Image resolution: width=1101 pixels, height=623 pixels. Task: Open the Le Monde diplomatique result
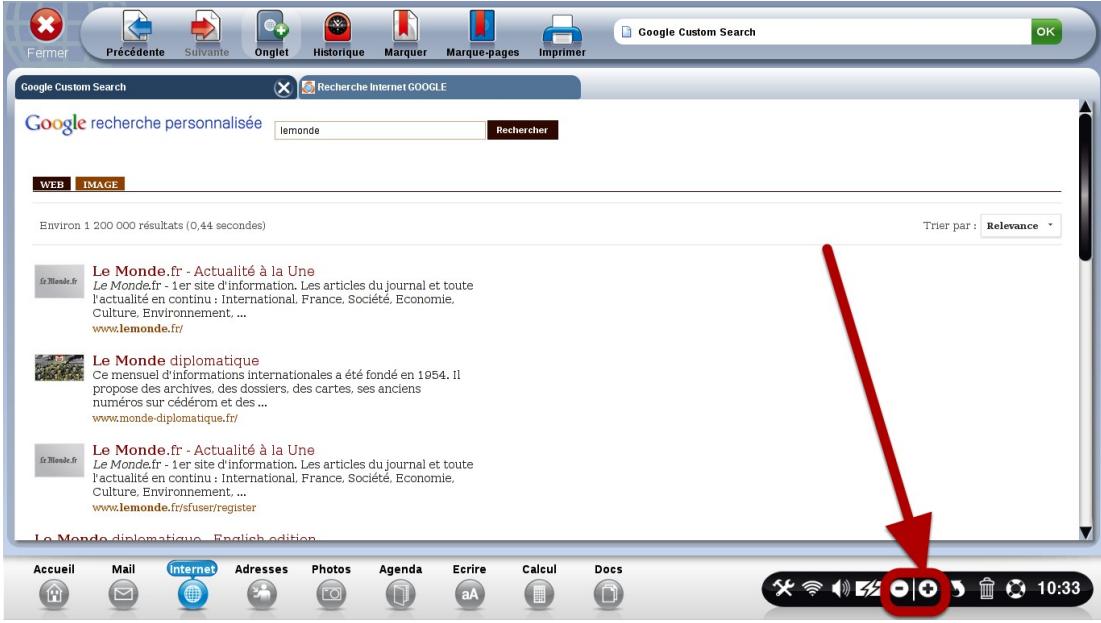(x=176, y=360)
